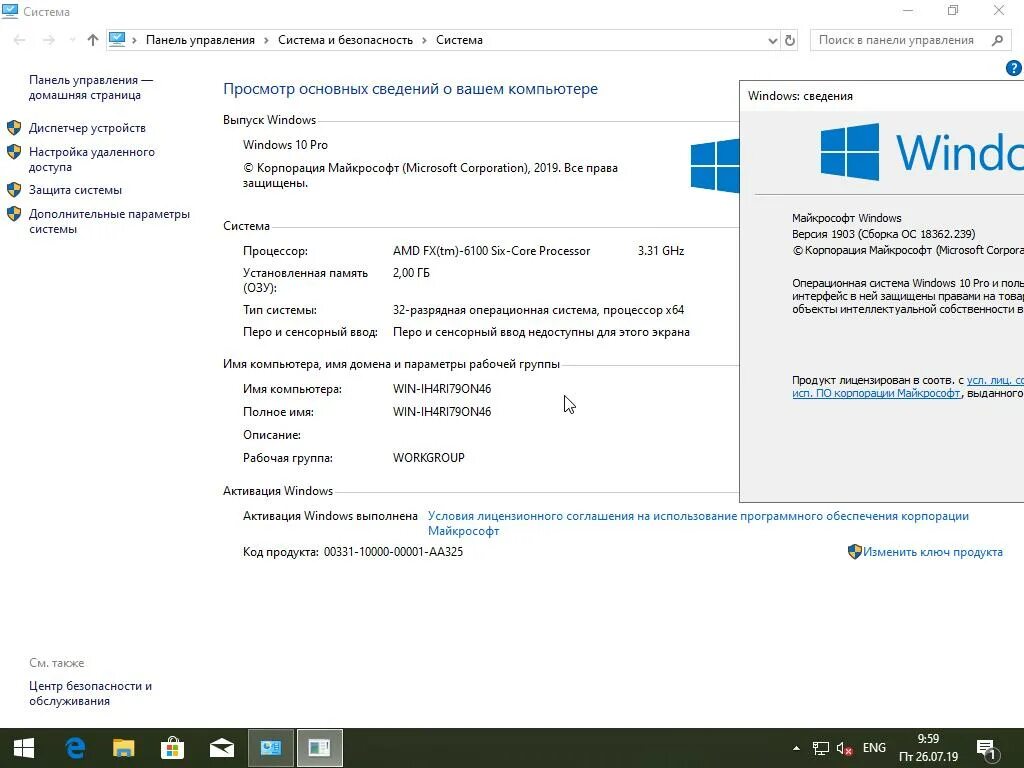
Task: Switch to Windows сведения taskbar button
Action: tap(320, 748)
